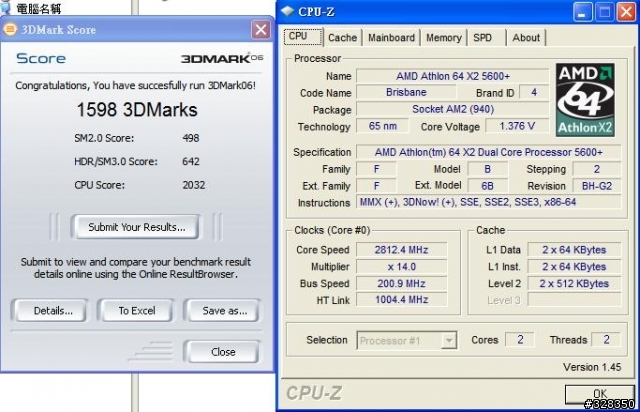Open the Processor #1 selection dropdown
Viewport: 640px width, 412px height.
click(x=449, y=340)
